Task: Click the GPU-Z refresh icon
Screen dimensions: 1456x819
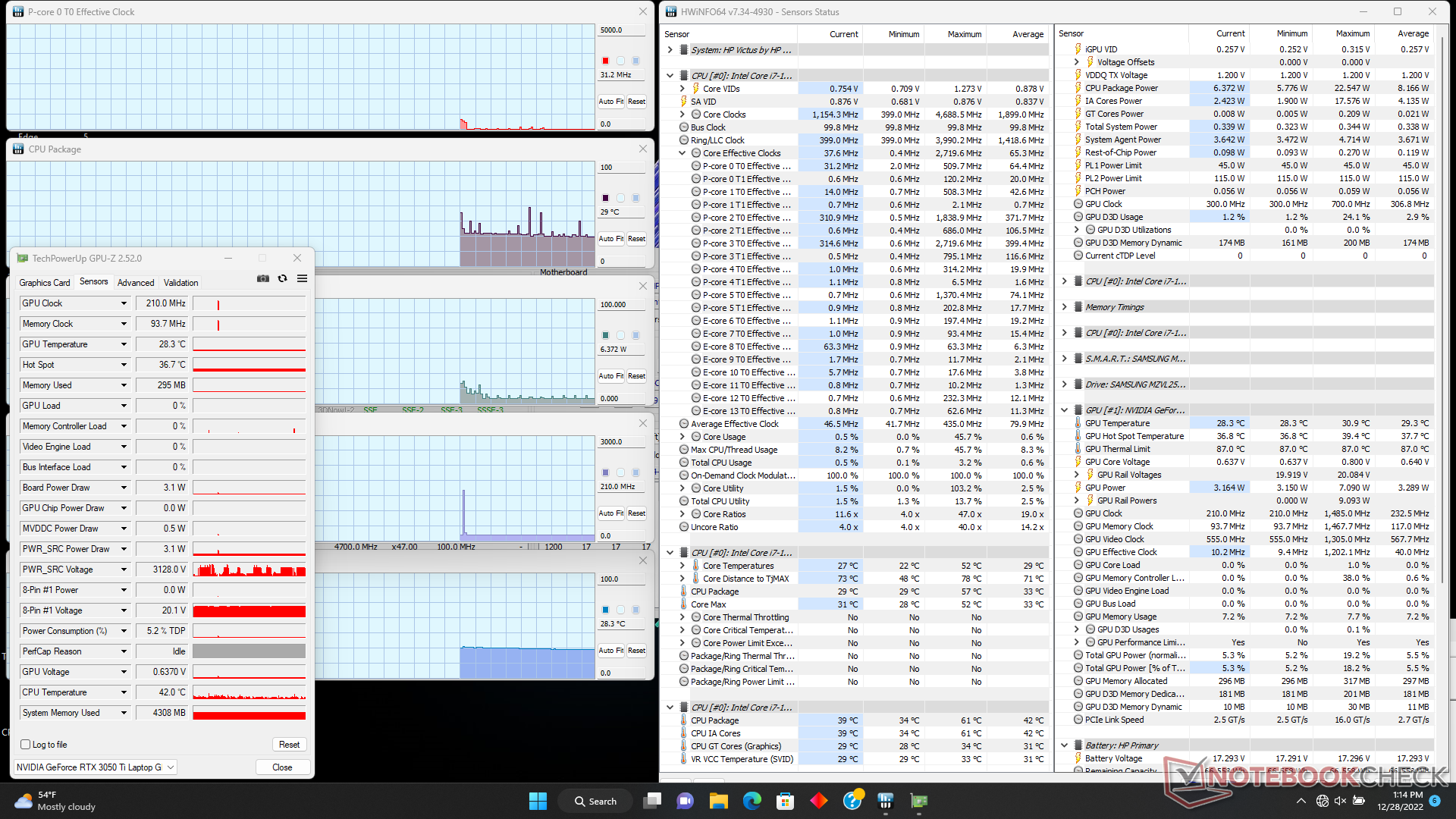Action: point(282,279)
